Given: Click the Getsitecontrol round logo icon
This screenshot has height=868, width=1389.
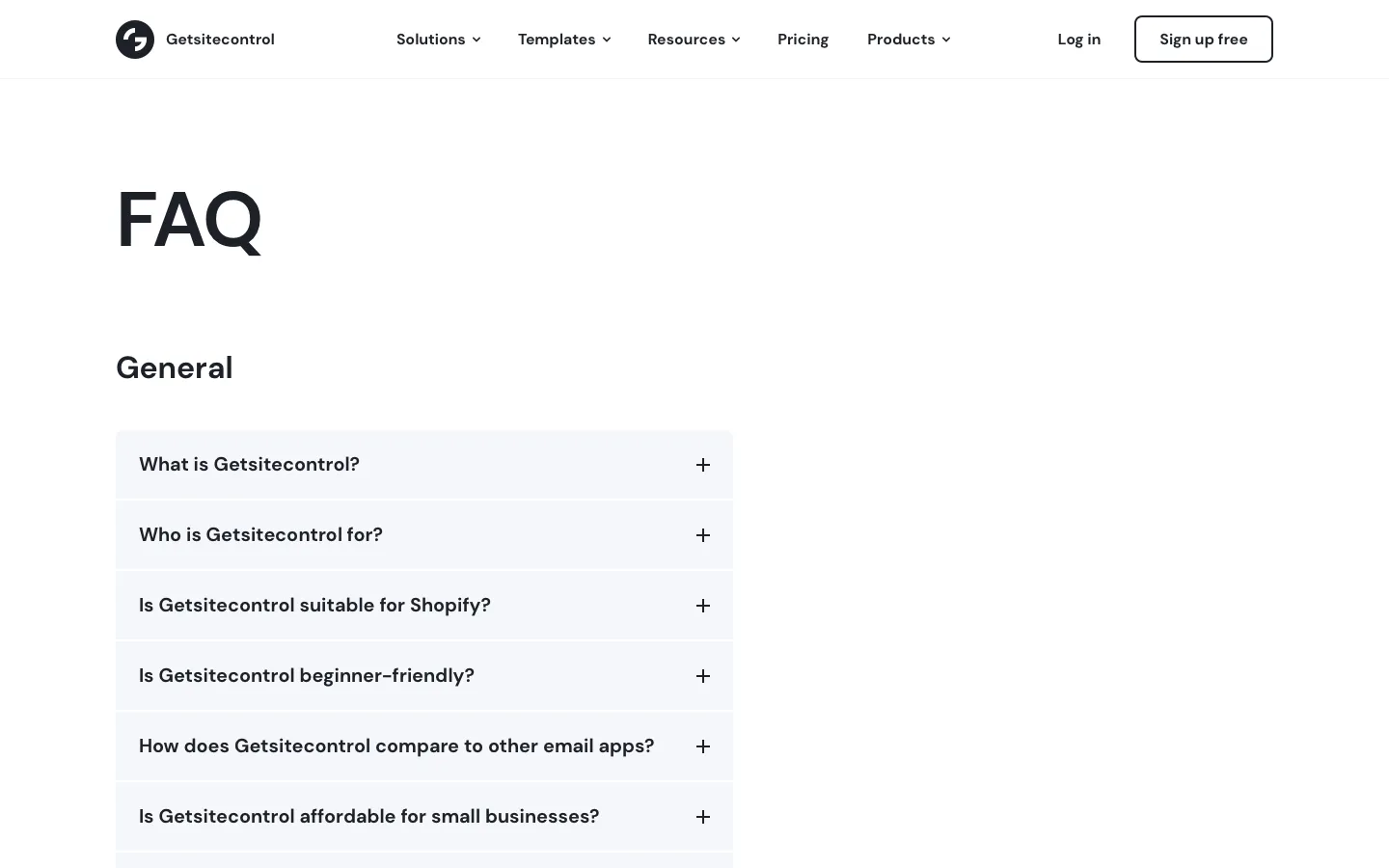Looking at the screenshot, I should pos(135,40).
